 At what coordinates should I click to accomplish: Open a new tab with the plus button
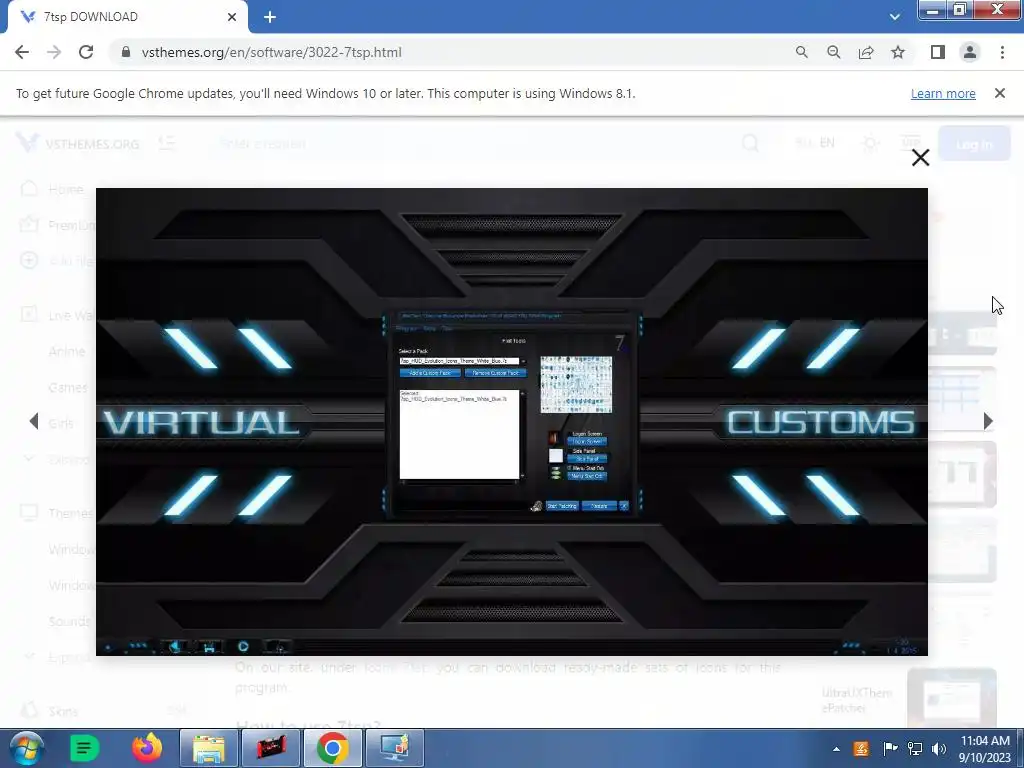(x=270, y=17)
